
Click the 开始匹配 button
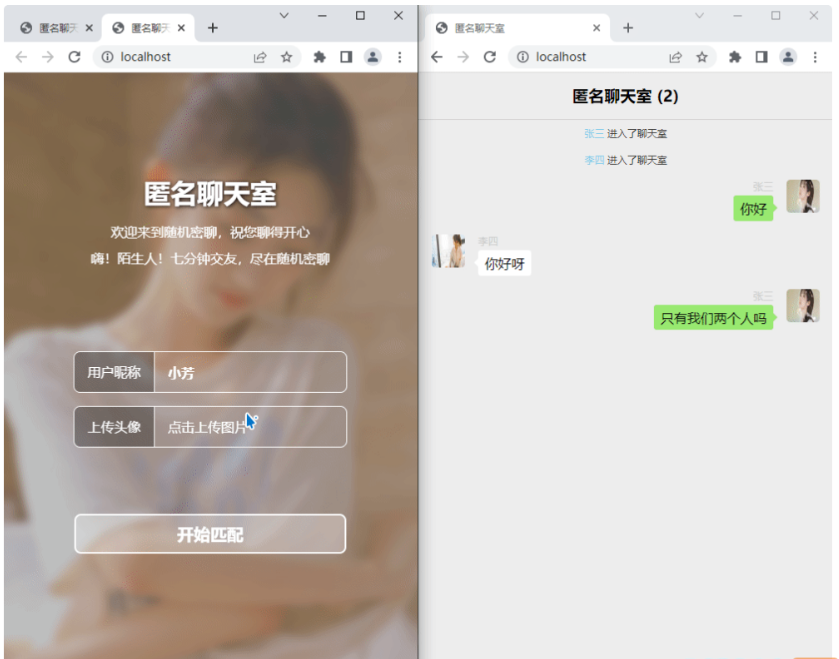click(x=210, y=534)
